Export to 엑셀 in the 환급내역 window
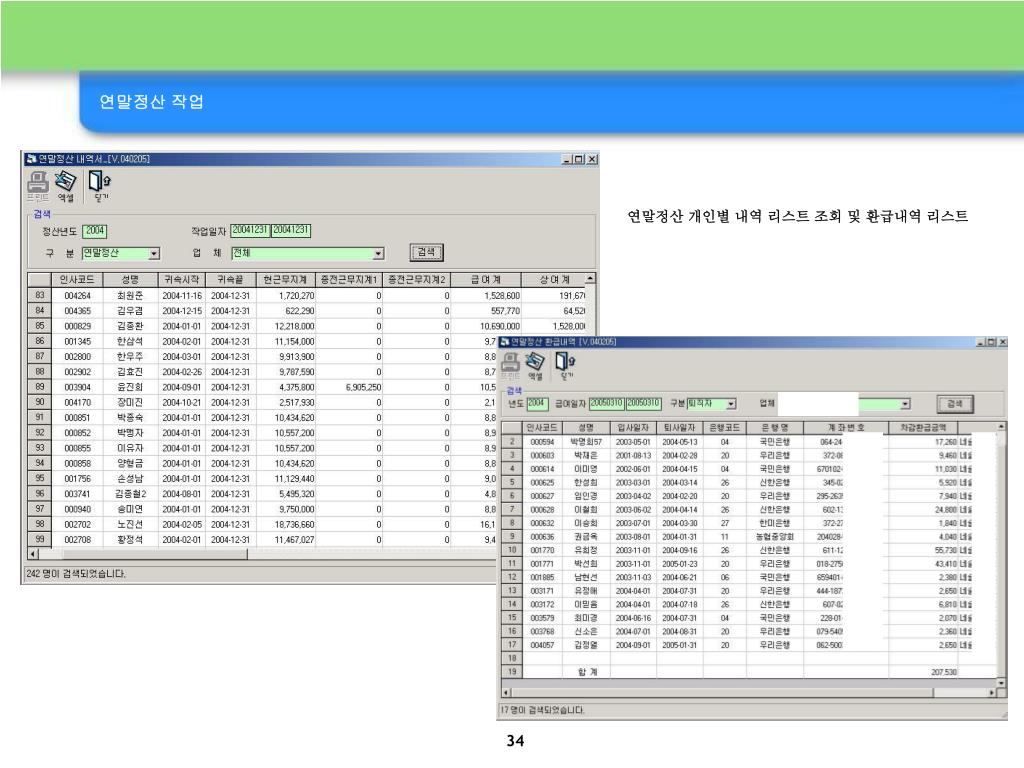 [x=535, y=366]
